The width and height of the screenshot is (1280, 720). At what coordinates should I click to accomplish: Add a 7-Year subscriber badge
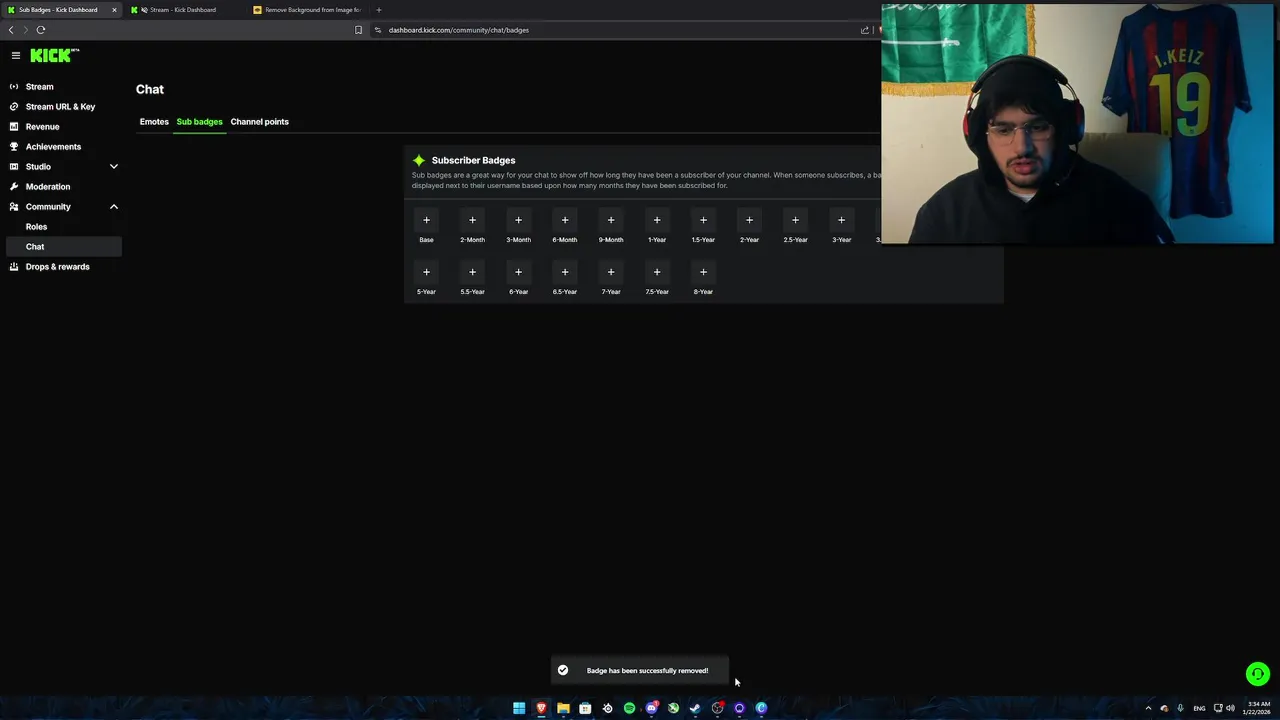pos(611,272)
